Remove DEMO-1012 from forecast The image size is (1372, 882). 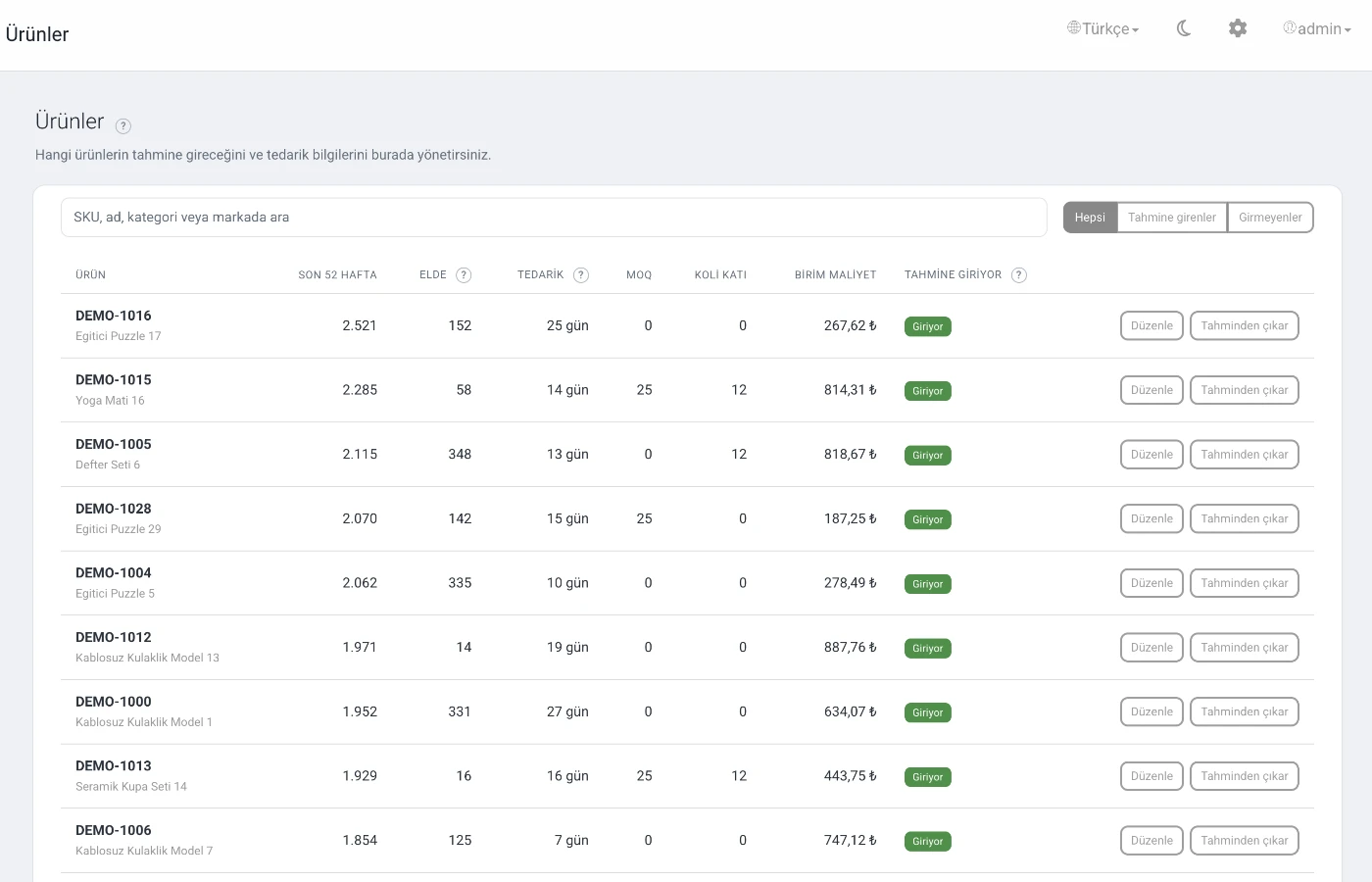[x=1245, y=648]
